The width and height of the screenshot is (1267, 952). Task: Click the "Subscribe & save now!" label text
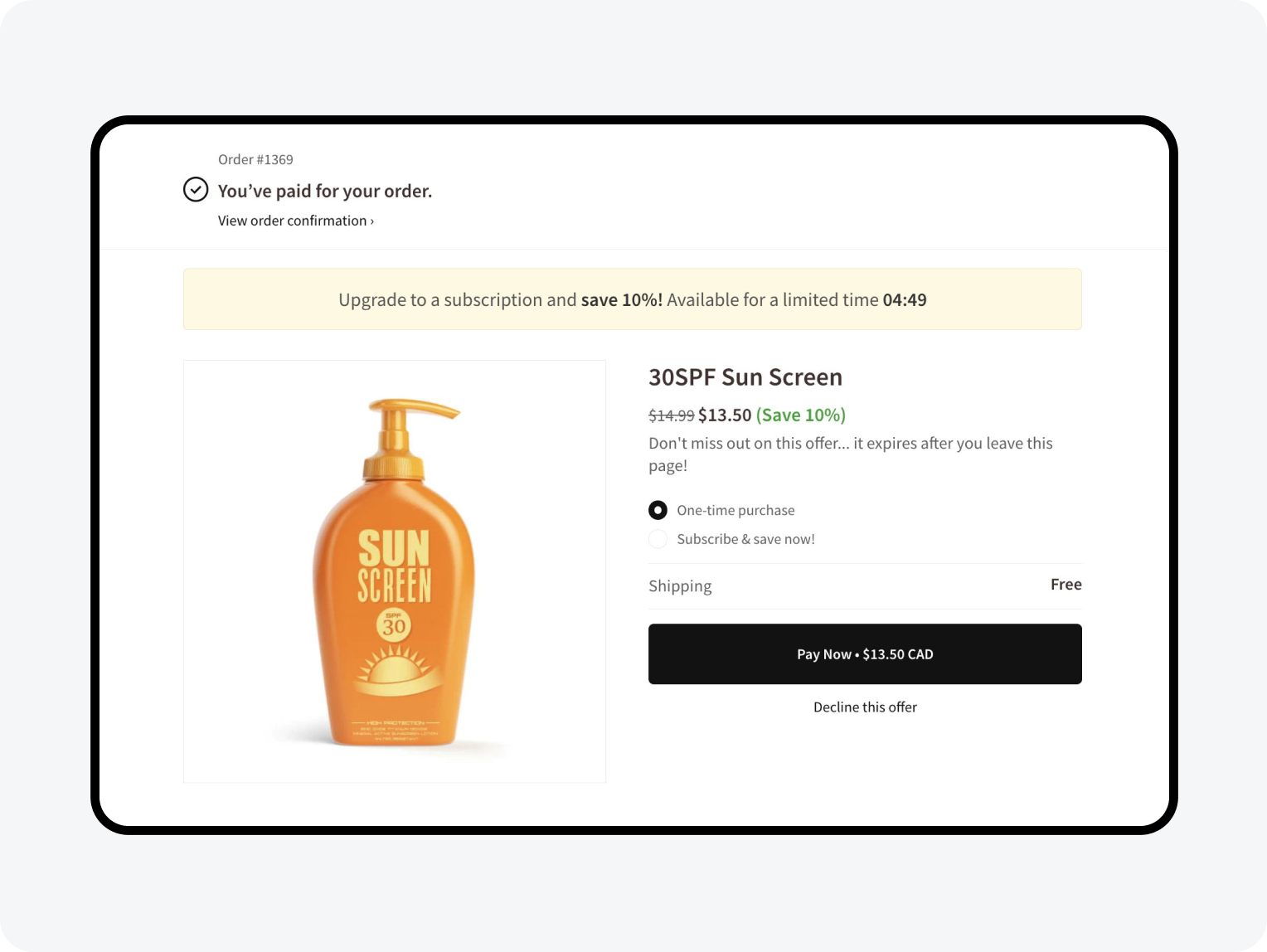point(745,539)
